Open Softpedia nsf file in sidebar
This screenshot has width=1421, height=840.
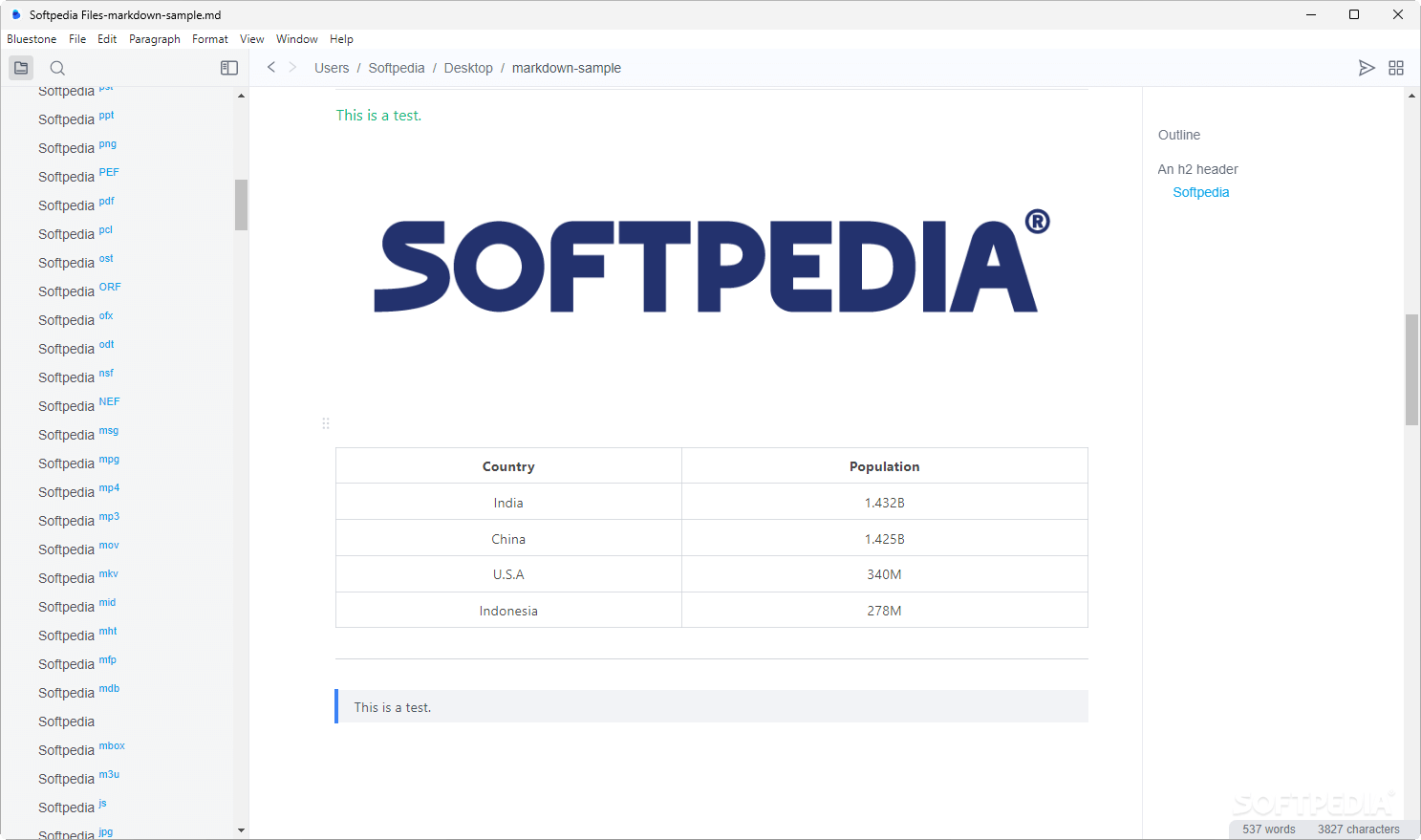coord(75,377)
